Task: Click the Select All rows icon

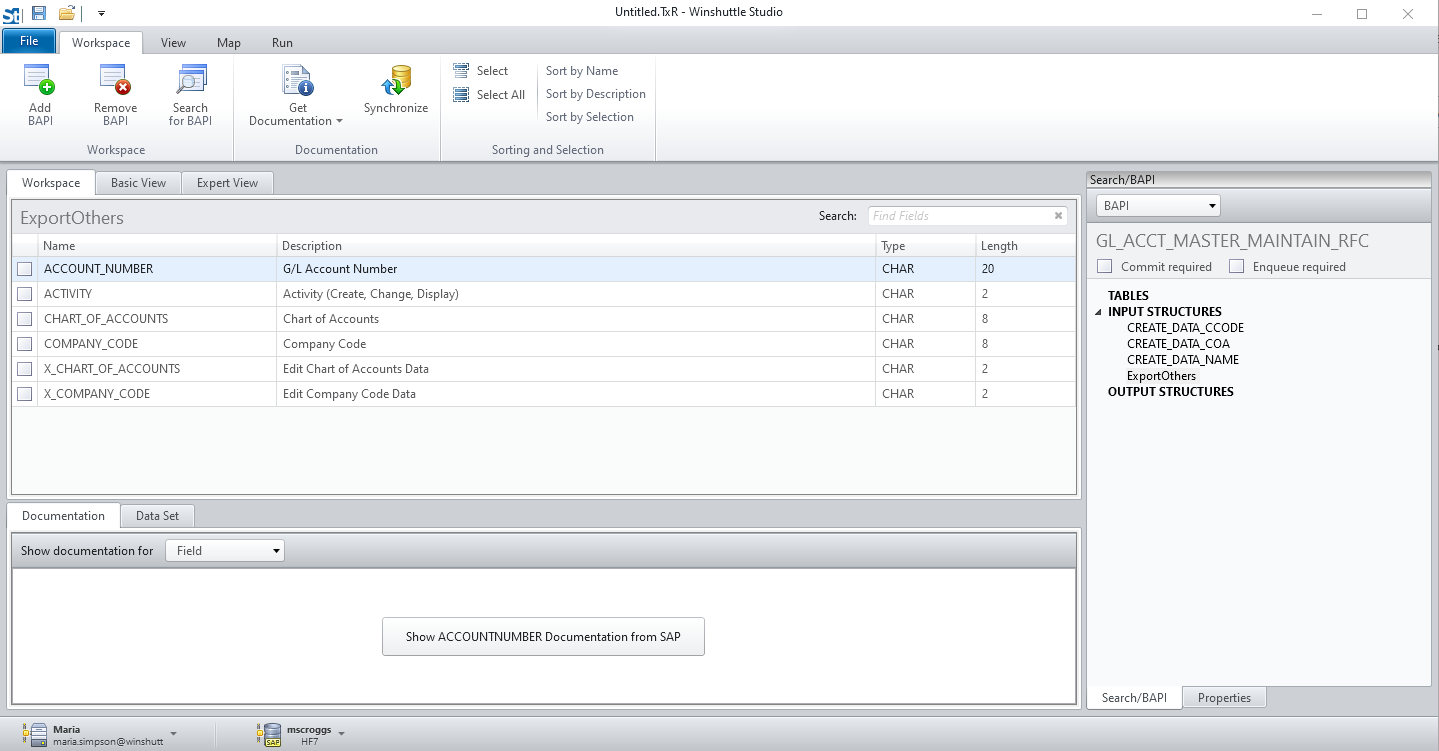Action: coord(461,95)
